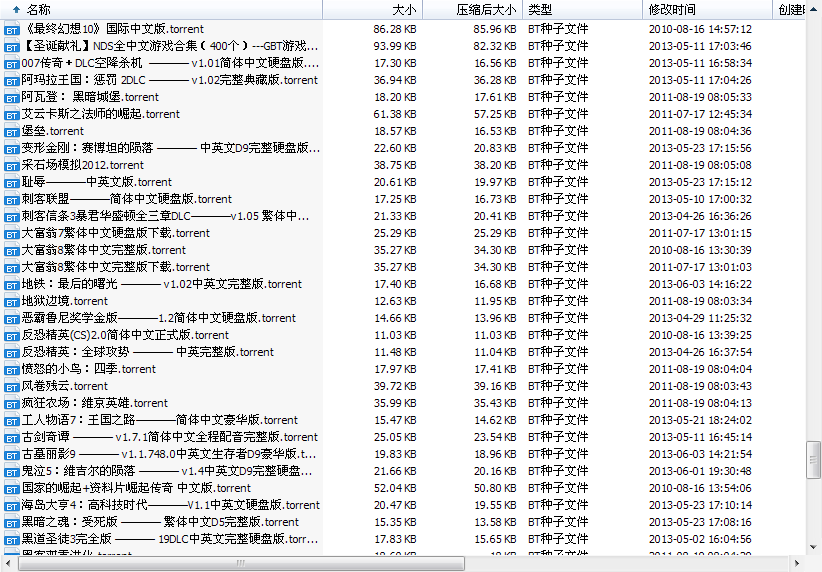This screenshot has height=572, width=822.
Task: Click the vertical scrollbar thumb
Action: 814,460
